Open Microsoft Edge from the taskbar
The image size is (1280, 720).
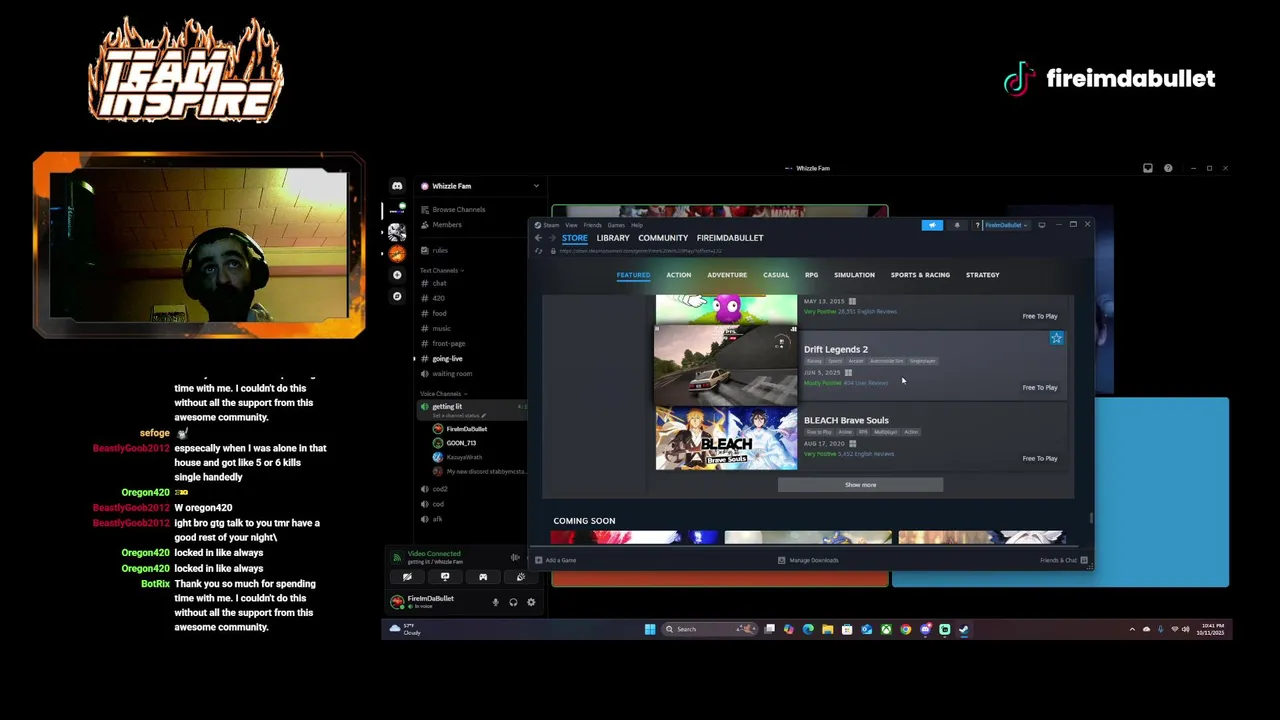click(808, 629)
